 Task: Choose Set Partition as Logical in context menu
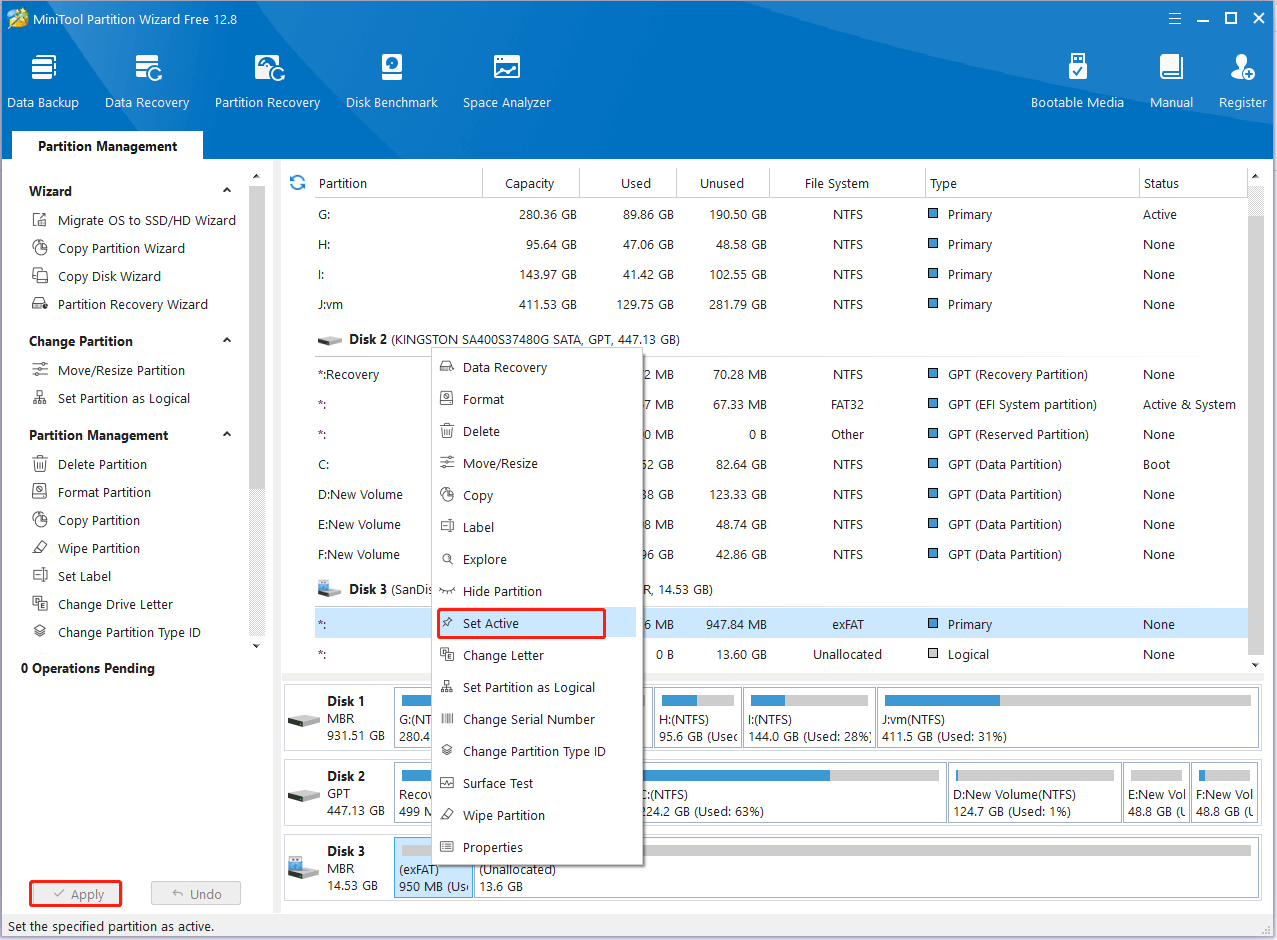537,687
